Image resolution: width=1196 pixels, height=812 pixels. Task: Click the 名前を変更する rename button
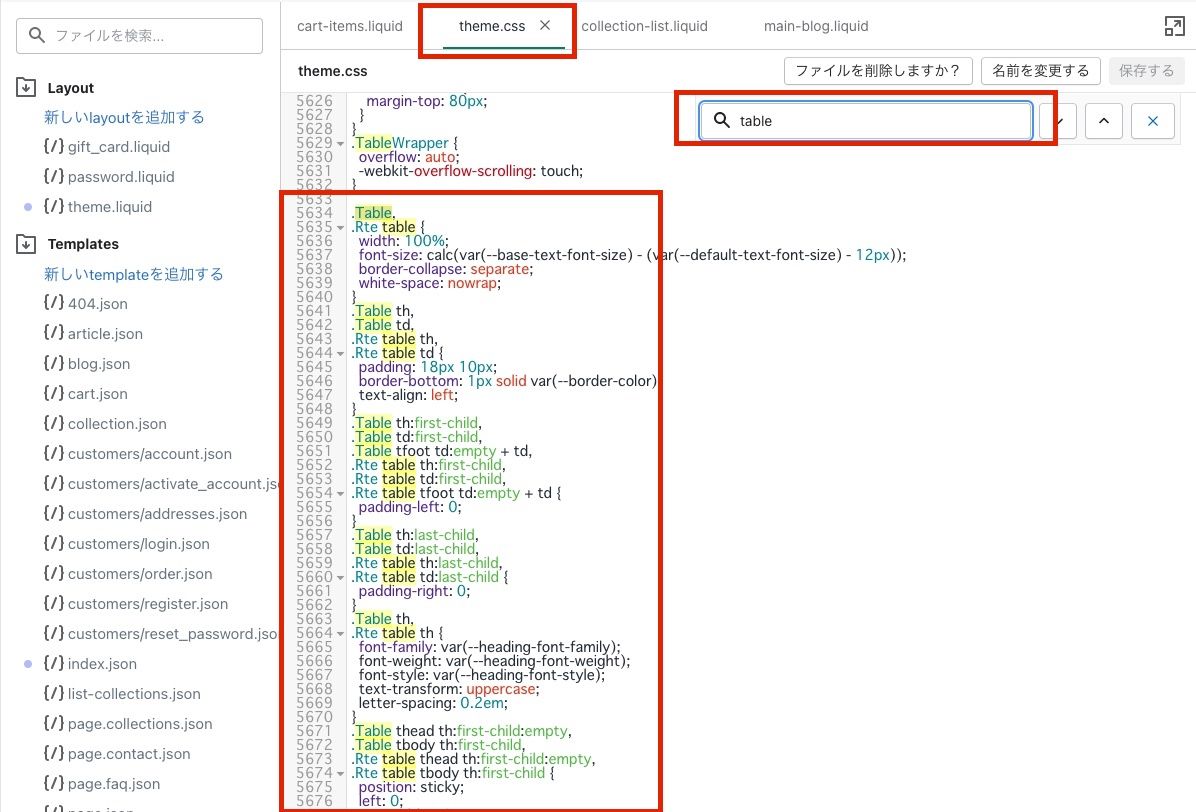1040,71
